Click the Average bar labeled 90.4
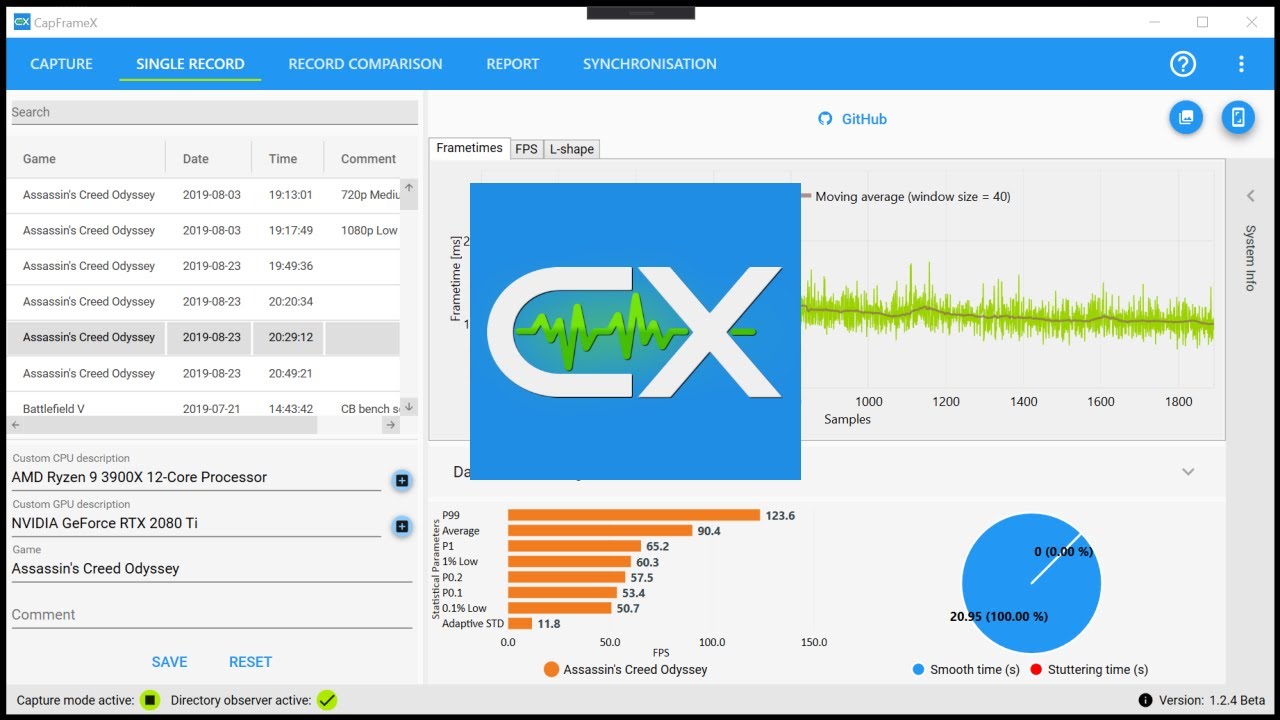This screenshot has width=1280, height=720. coord(600,531)
